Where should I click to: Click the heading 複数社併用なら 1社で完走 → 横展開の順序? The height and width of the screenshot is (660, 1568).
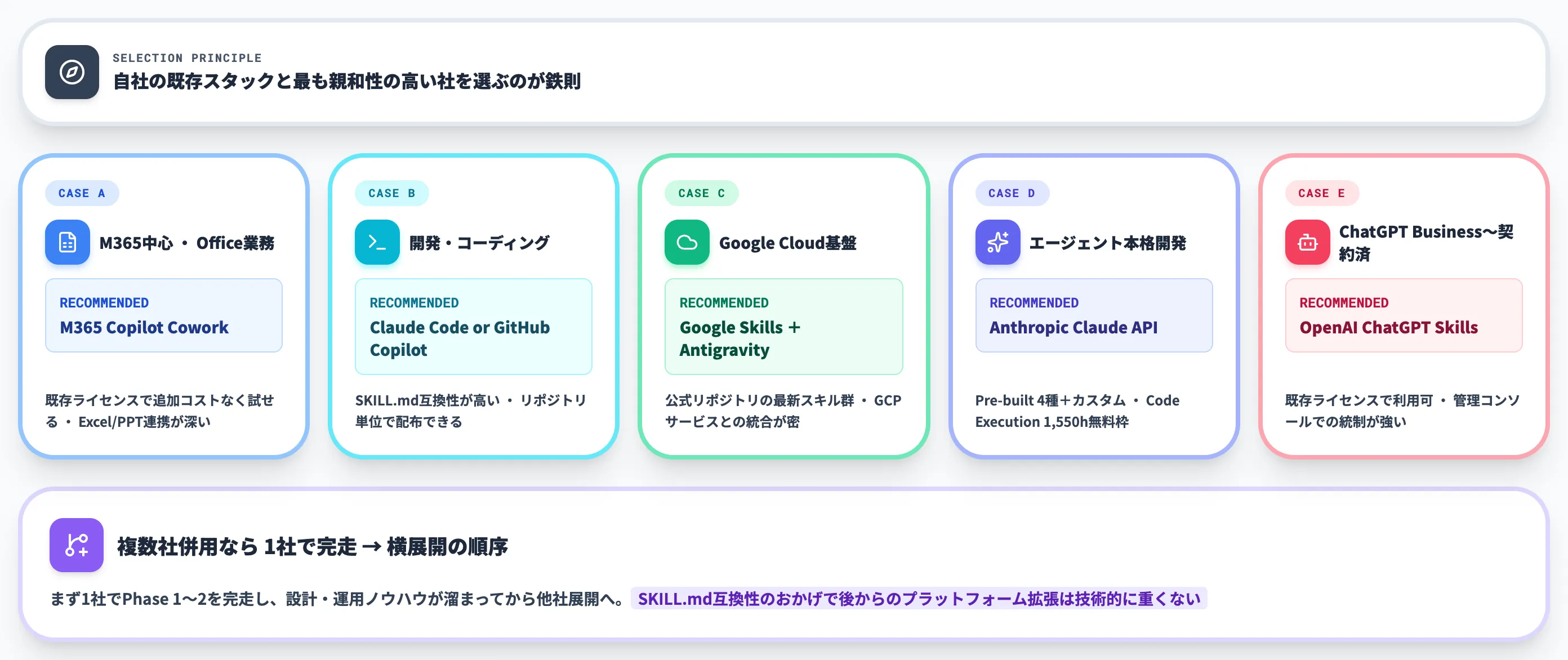point(312,546)
